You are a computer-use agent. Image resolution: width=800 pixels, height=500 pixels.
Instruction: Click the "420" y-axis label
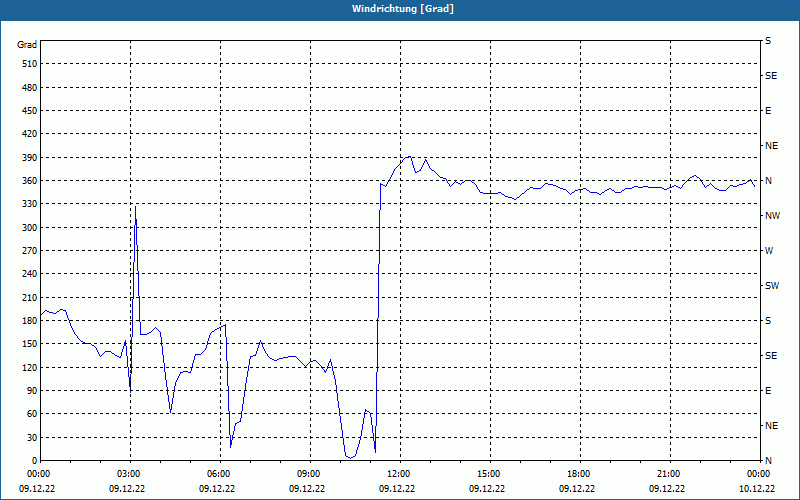30,134
